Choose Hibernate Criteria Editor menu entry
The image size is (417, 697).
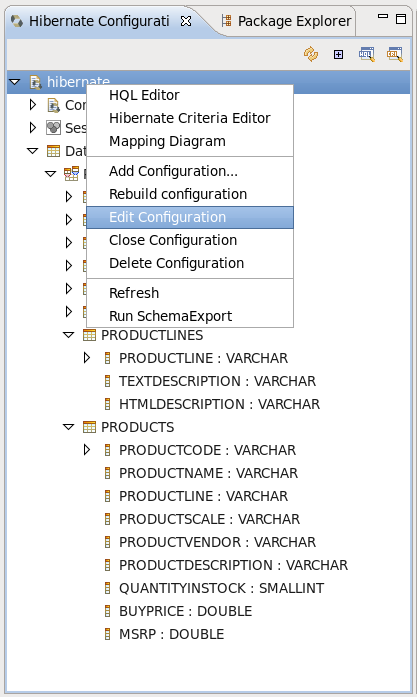[x=190, y=118]
